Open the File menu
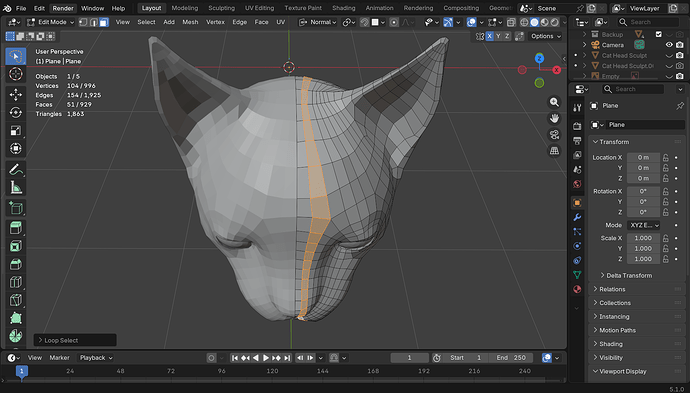 point(21,8)
